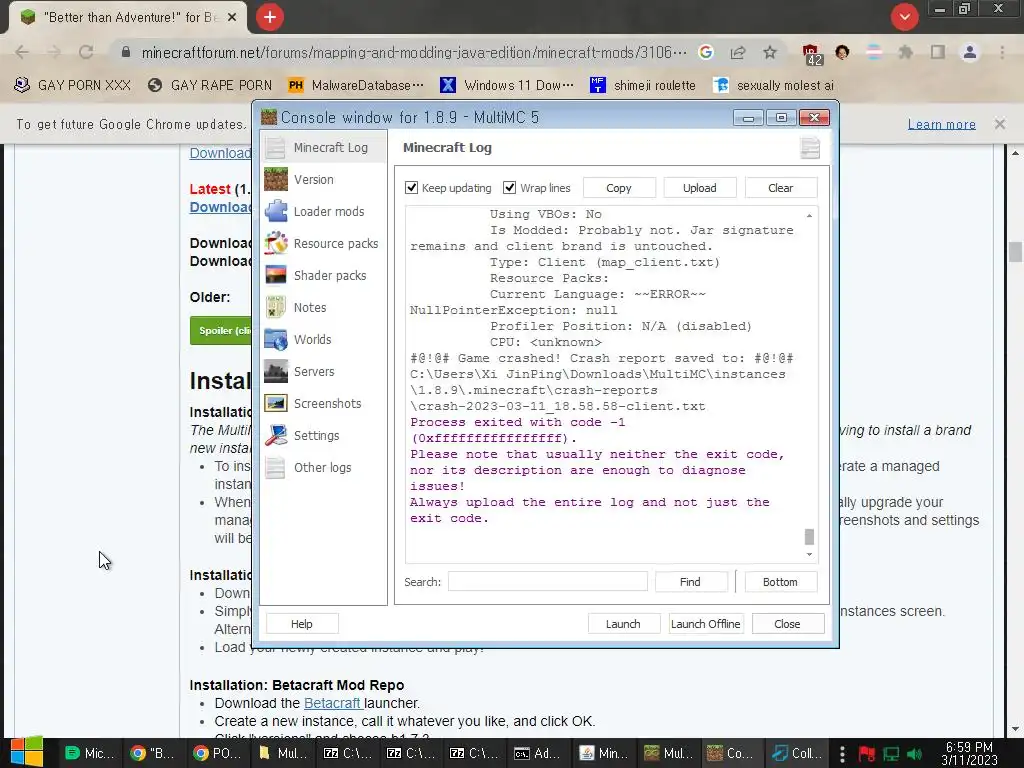The width and height of the screenshot is (1024, 768).
Task: Open the Shader packs page
Action: (323, 276)
